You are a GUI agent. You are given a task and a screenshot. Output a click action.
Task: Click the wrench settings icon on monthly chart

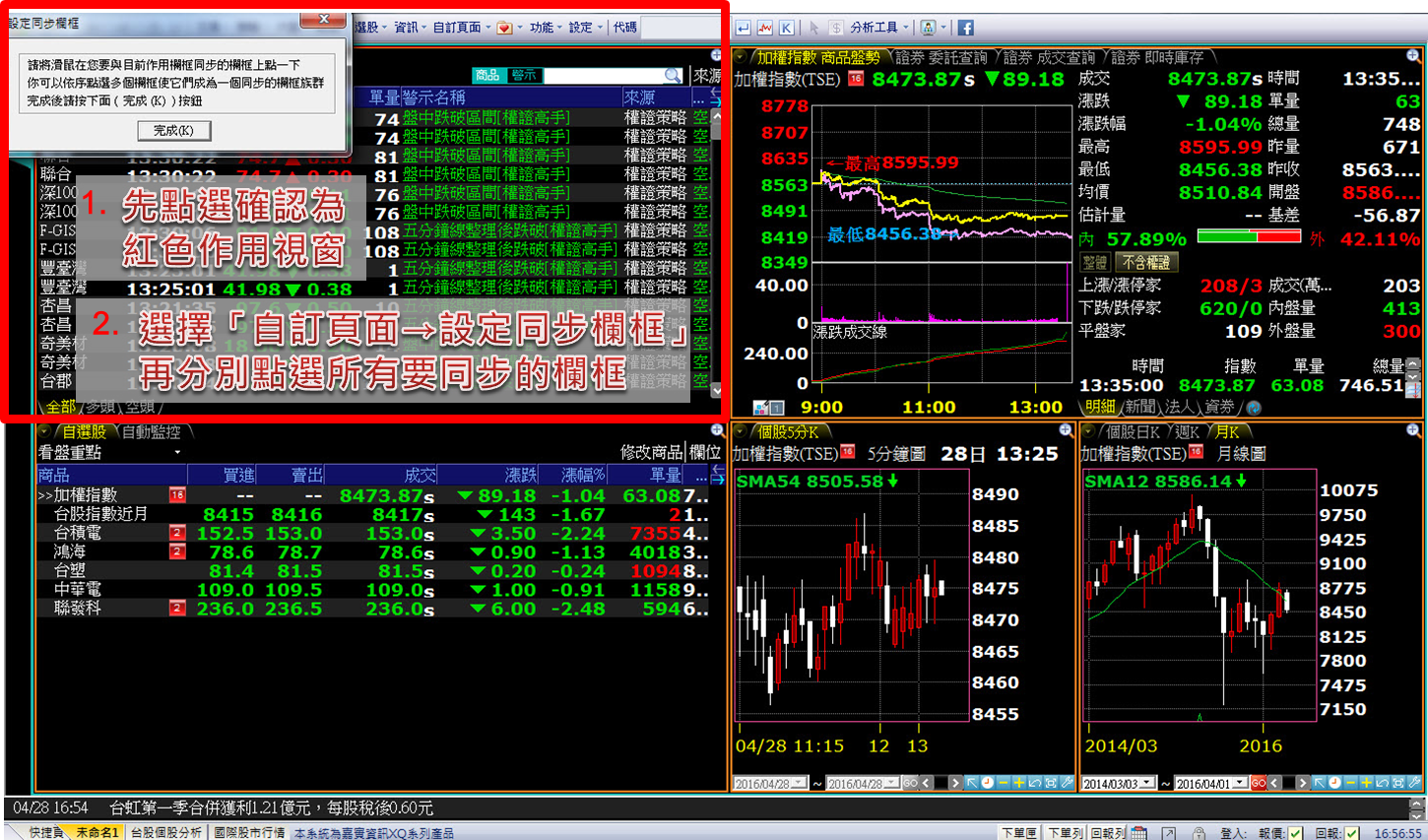coord(1415,783)
